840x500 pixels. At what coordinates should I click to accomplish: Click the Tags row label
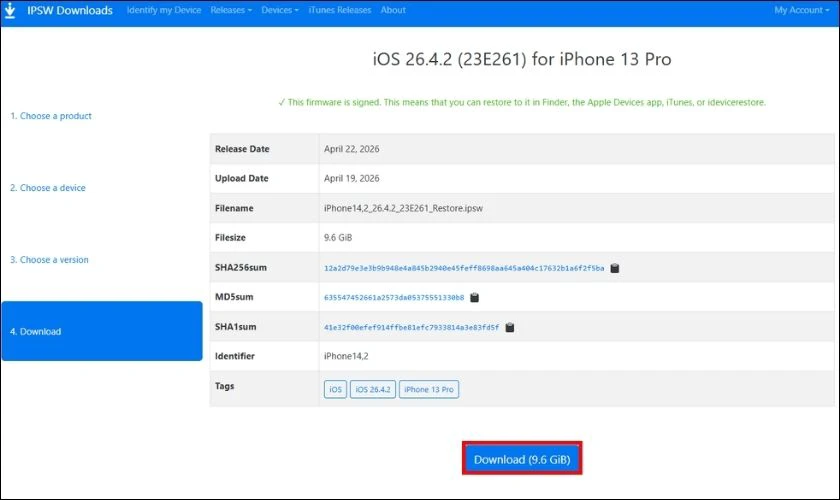pos(224,386)
